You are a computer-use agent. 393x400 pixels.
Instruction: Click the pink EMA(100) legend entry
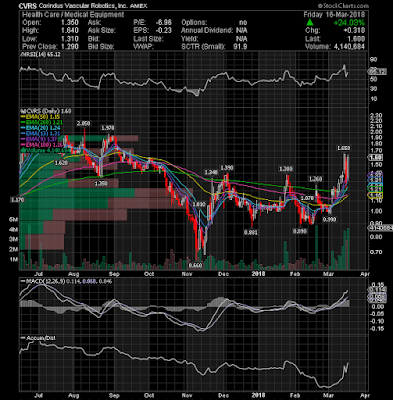point(42,145)
